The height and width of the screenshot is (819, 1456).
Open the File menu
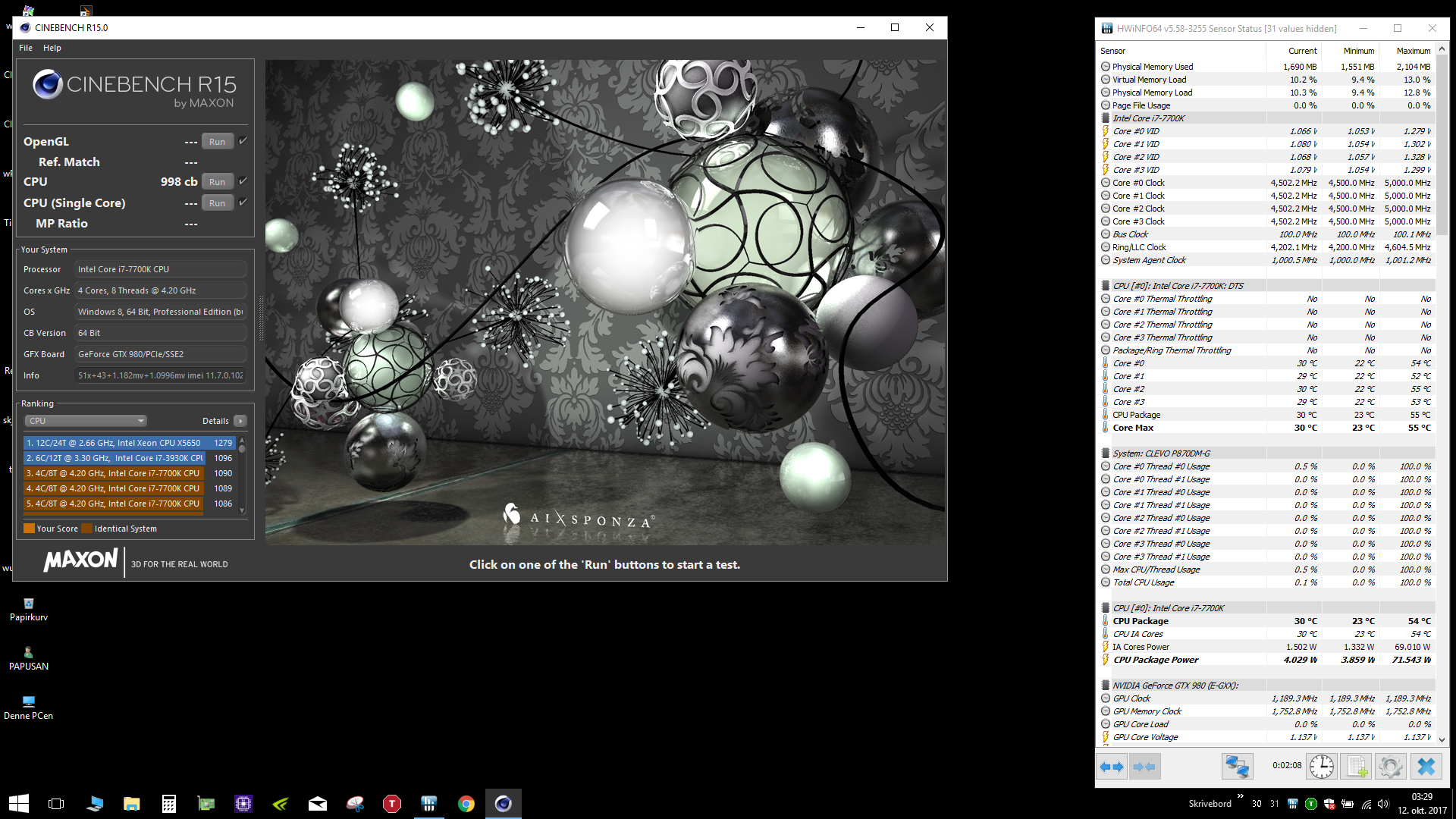click(26, 48)
